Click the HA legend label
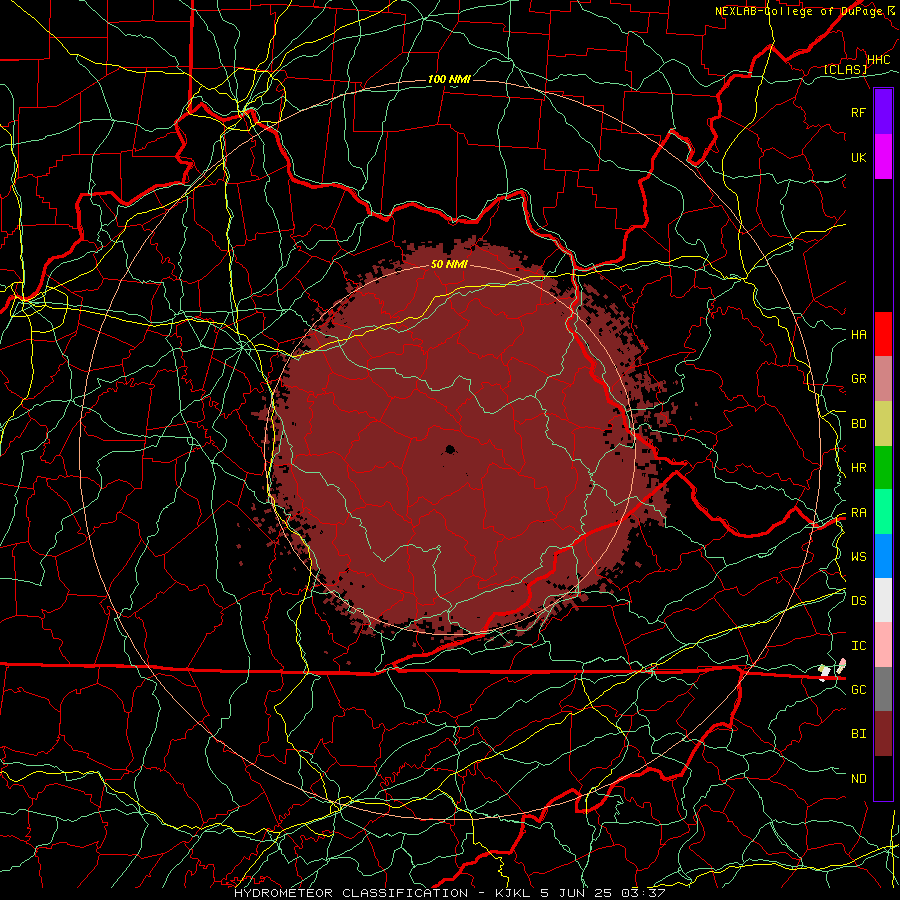The height and width of the screenshot is (900, 900). (x=858, y=335)
